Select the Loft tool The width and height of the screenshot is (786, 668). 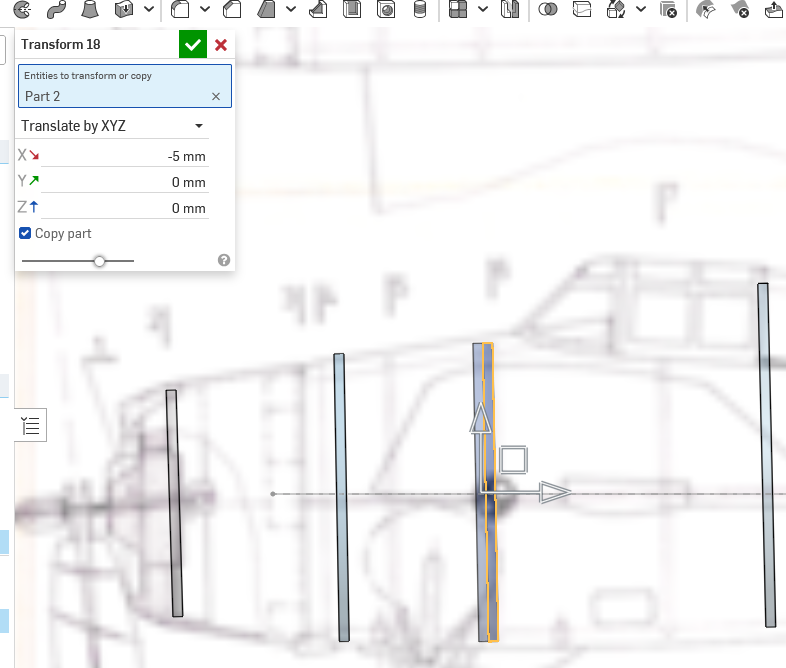[x=90, y=9]
